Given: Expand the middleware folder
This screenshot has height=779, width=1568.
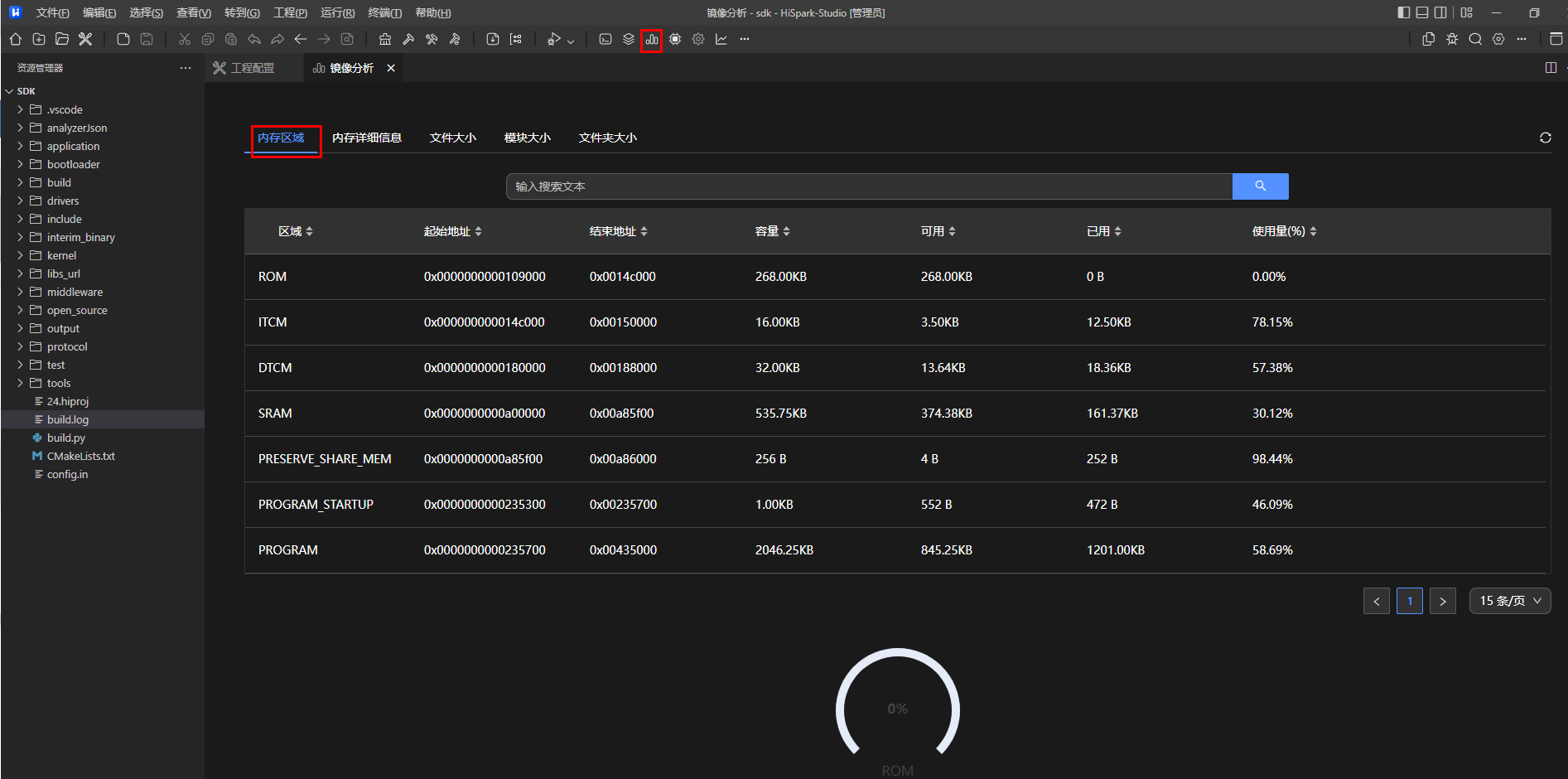Looking at the screenshot, I should tap(21, 292).
